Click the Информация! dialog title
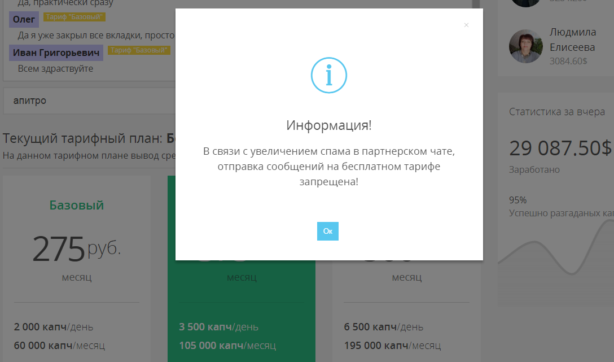The image size is (614, 362). click(329, 125)
